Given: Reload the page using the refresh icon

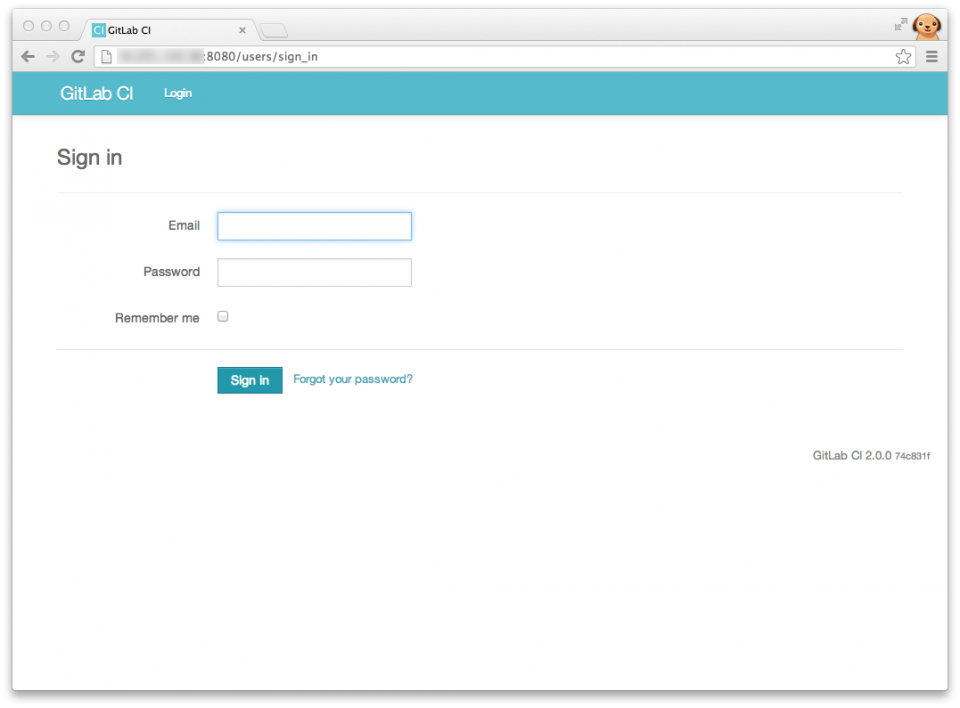Looking at the screenshot, I should (77, 56).
